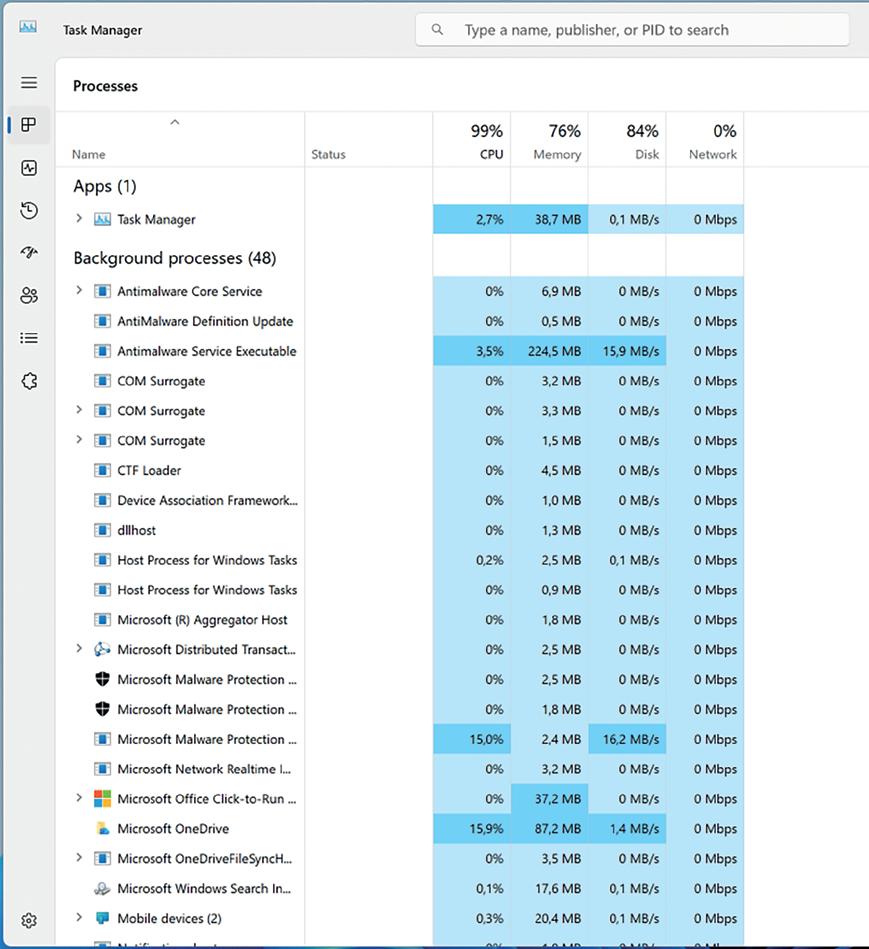This screenshot has width=869, height=949.
Task: Sort by the 99% CPU column header
Action: click(x=472, y=139)
